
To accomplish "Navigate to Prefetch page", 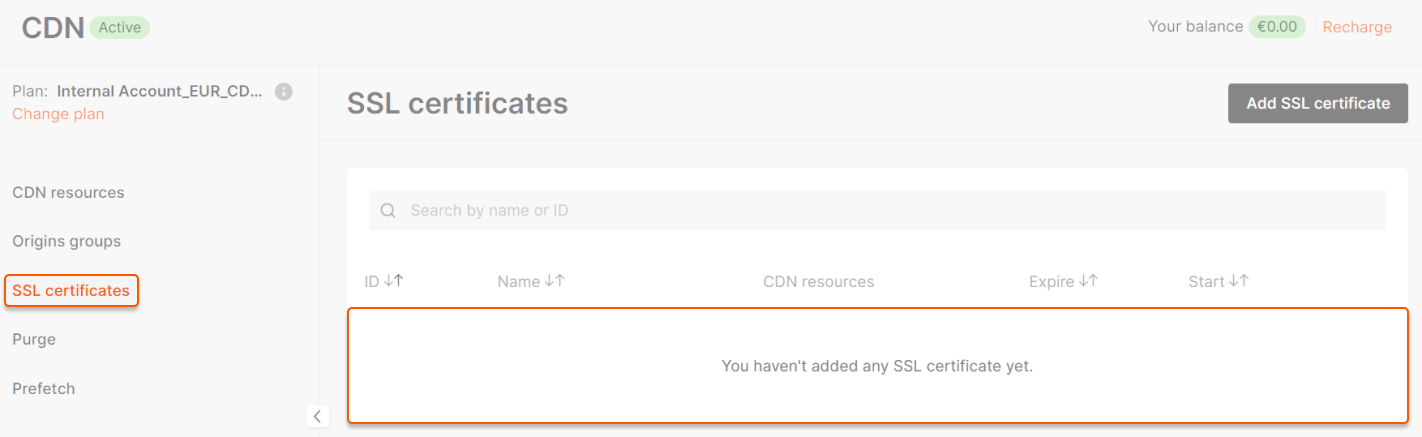I will pyautogui.click(x=44, y=388).
